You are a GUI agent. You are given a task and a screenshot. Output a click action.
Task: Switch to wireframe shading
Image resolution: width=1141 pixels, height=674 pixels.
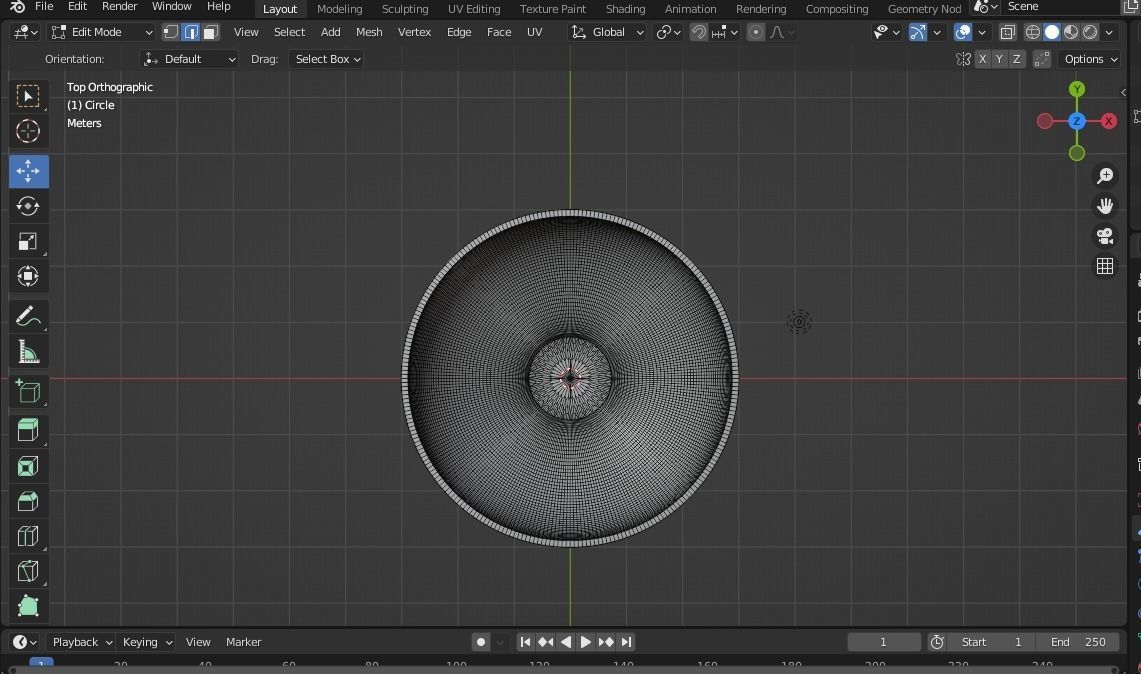click(1033, 32)
